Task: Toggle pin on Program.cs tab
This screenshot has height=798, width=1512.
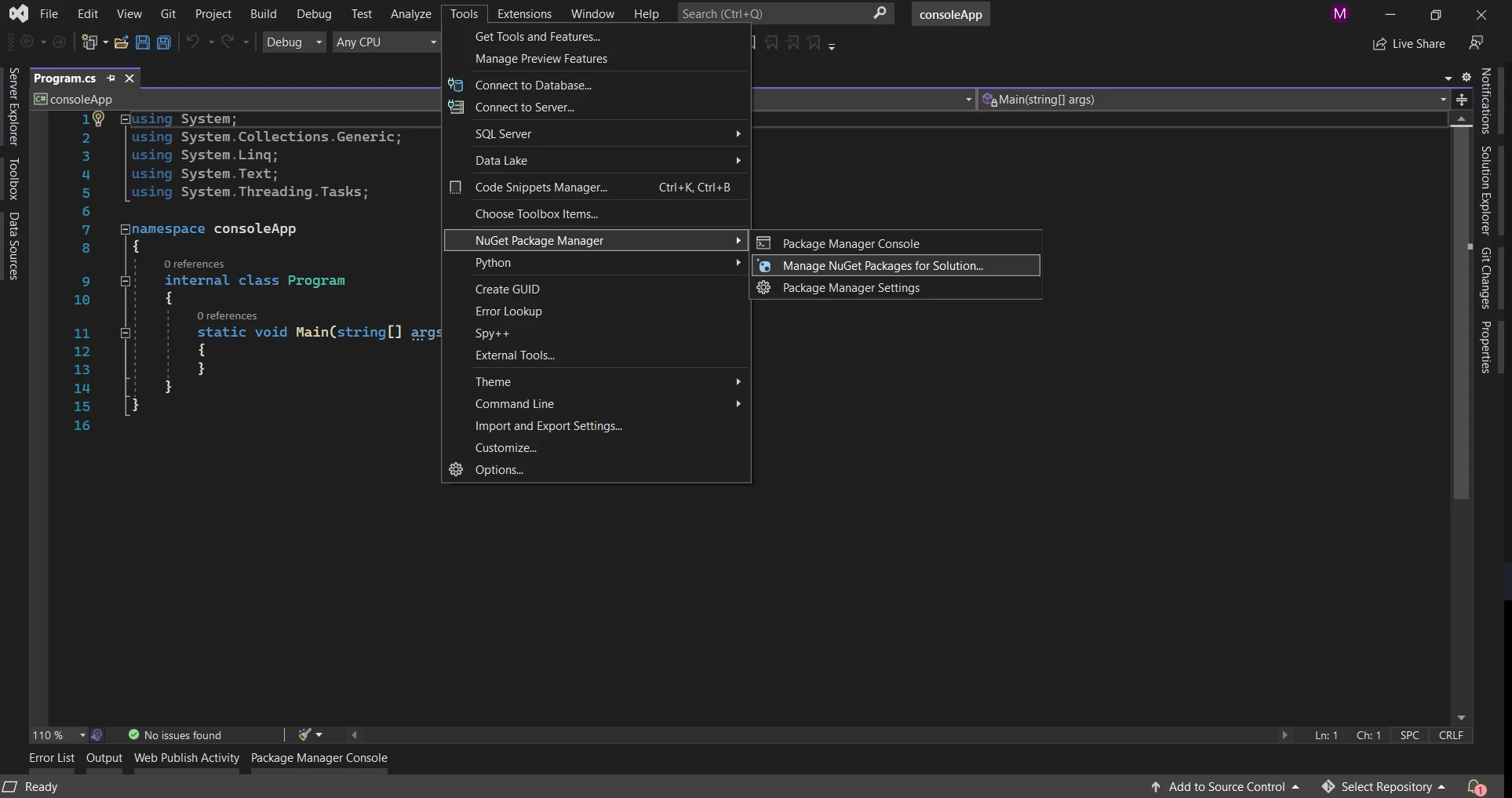Action: [111, 78]
